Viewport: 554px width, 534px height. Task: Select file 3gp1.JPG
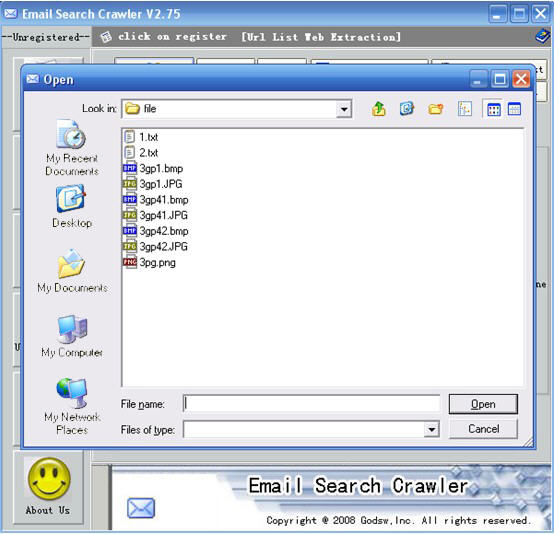[153, 184]
